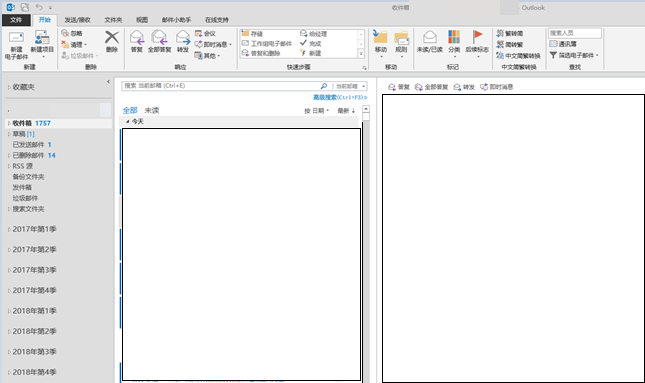Click the 后续标志 red flag icon
This screenshot has width=645, height=383.
pos(477,37)
